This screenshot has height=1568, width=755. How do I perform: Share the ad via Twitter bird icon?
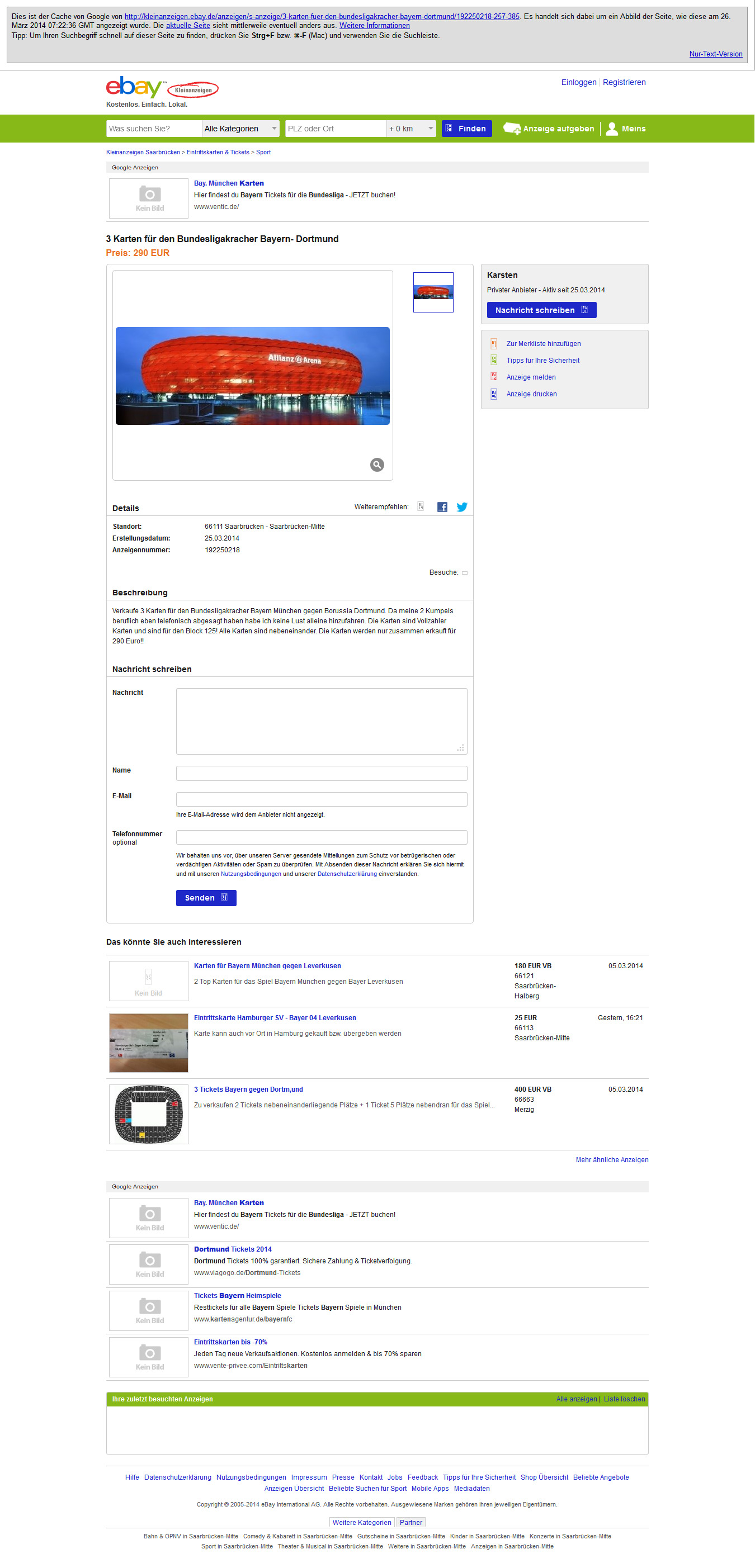point(462,507)
